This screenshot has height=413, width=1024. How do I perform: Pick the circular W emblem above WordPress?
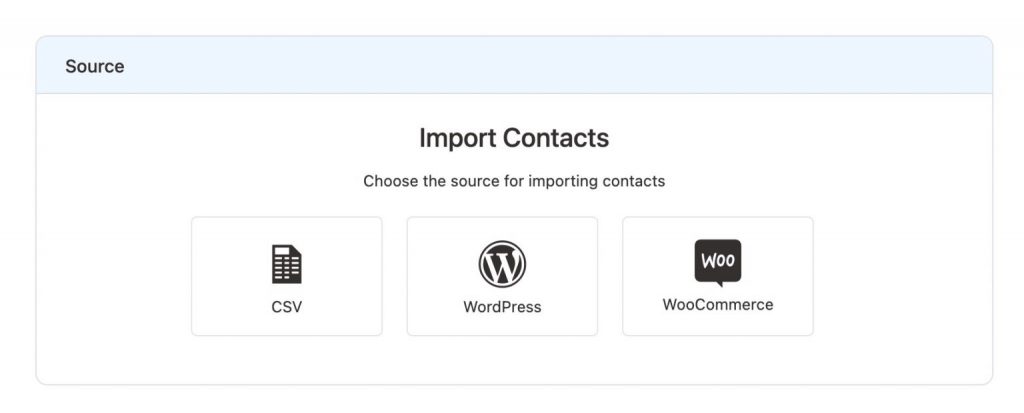point(502,264)
